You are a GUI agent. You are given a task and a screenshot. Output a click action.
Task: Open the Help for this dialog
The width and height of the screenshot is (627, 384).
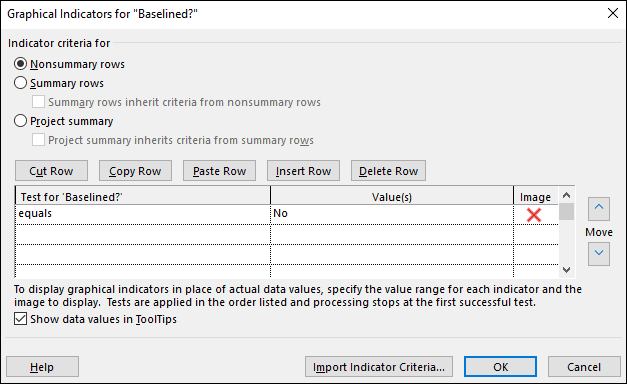pyautogui.click(x=42, y=367)
